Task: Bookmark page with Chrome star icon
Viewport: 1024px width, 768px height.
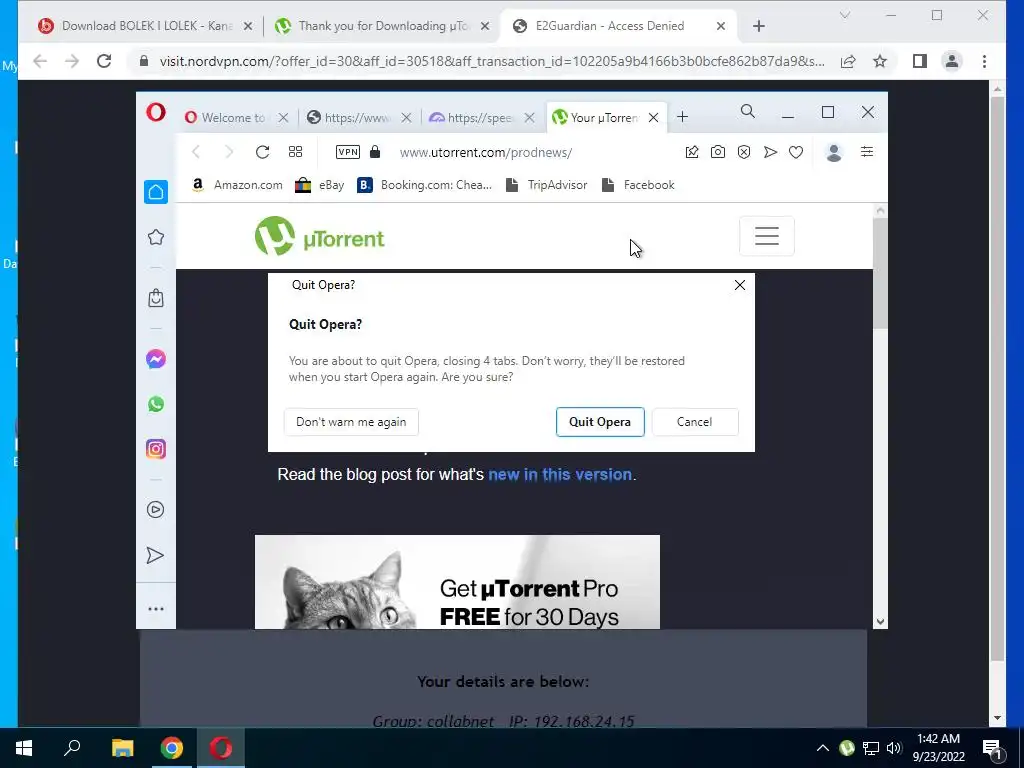Action: [880, 61]
